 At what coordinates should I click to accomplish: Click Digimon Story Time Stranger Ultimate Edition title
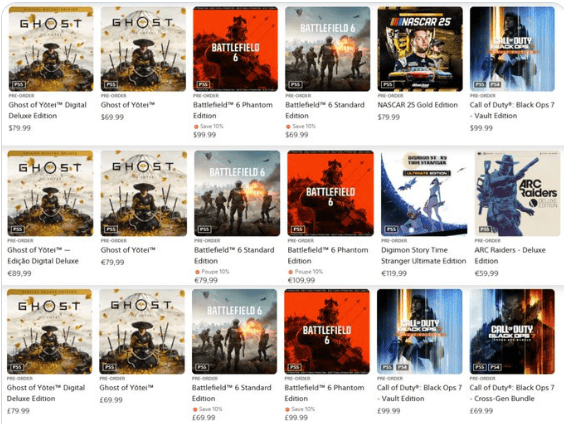point(423,256)
